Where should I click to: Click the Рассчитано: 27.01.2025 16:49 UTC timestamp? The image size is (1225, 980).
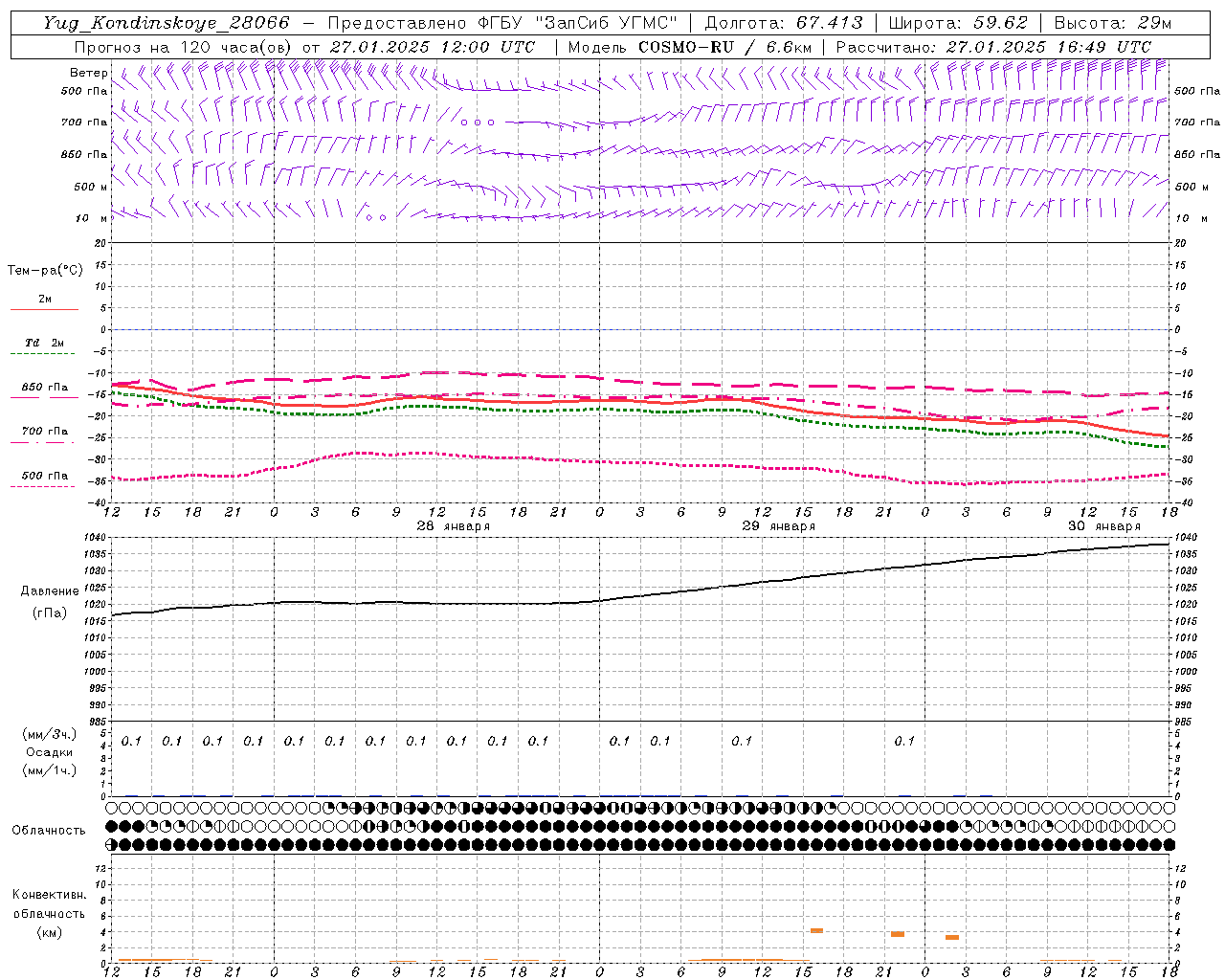(993, 47)
